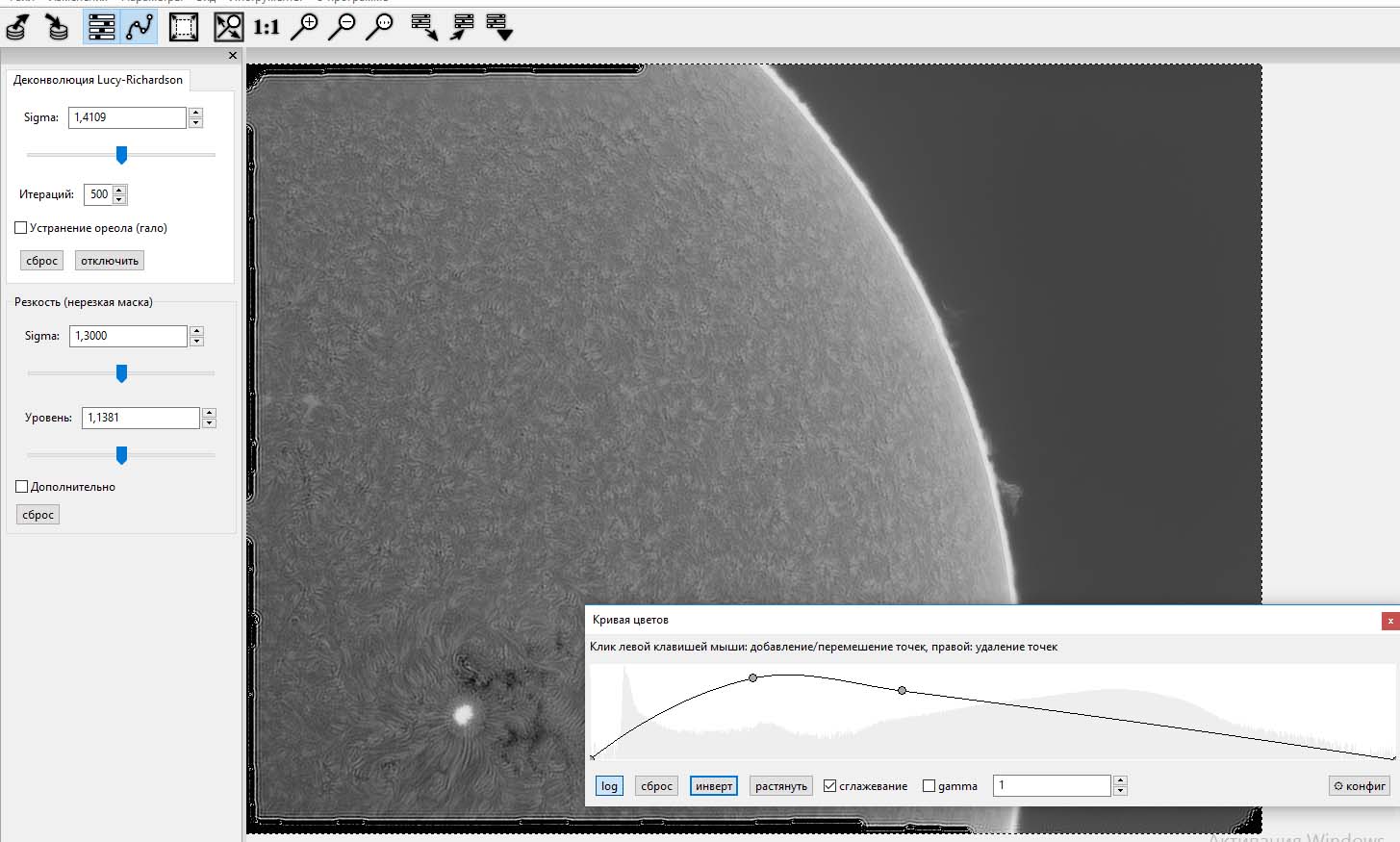The height and width of the screenshot is (842, 1400).
Task: Click the deconvolution Sigma slider handle
Action: [121, 155]
